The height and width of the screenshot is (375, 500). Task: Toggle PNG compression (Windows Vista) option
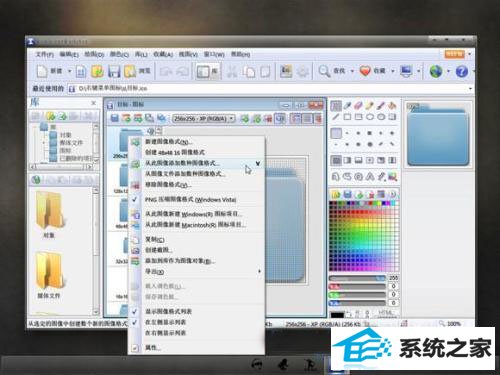[197, 200]
